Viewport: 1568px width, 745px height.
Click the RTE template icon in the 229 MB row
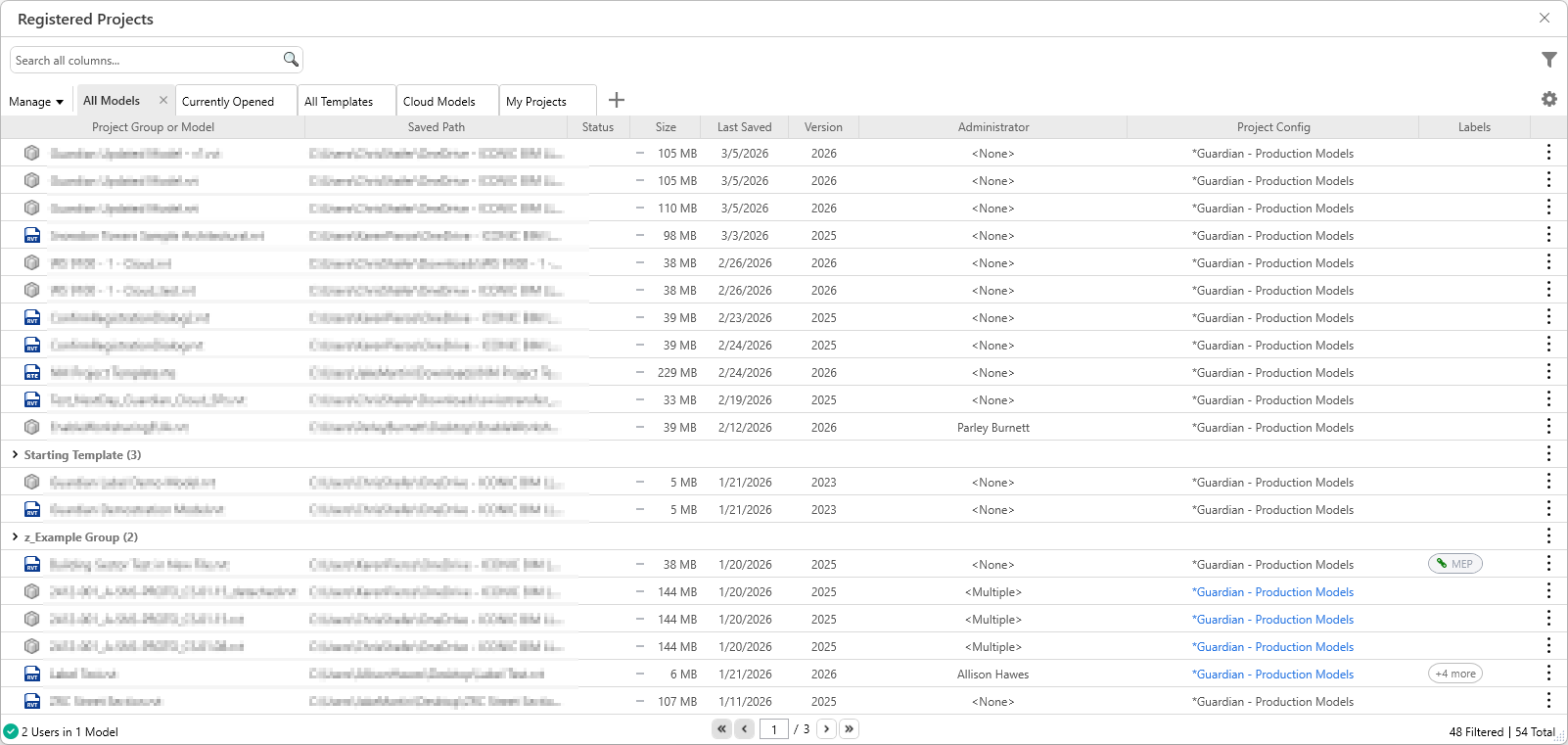click(x=32, y=372)
